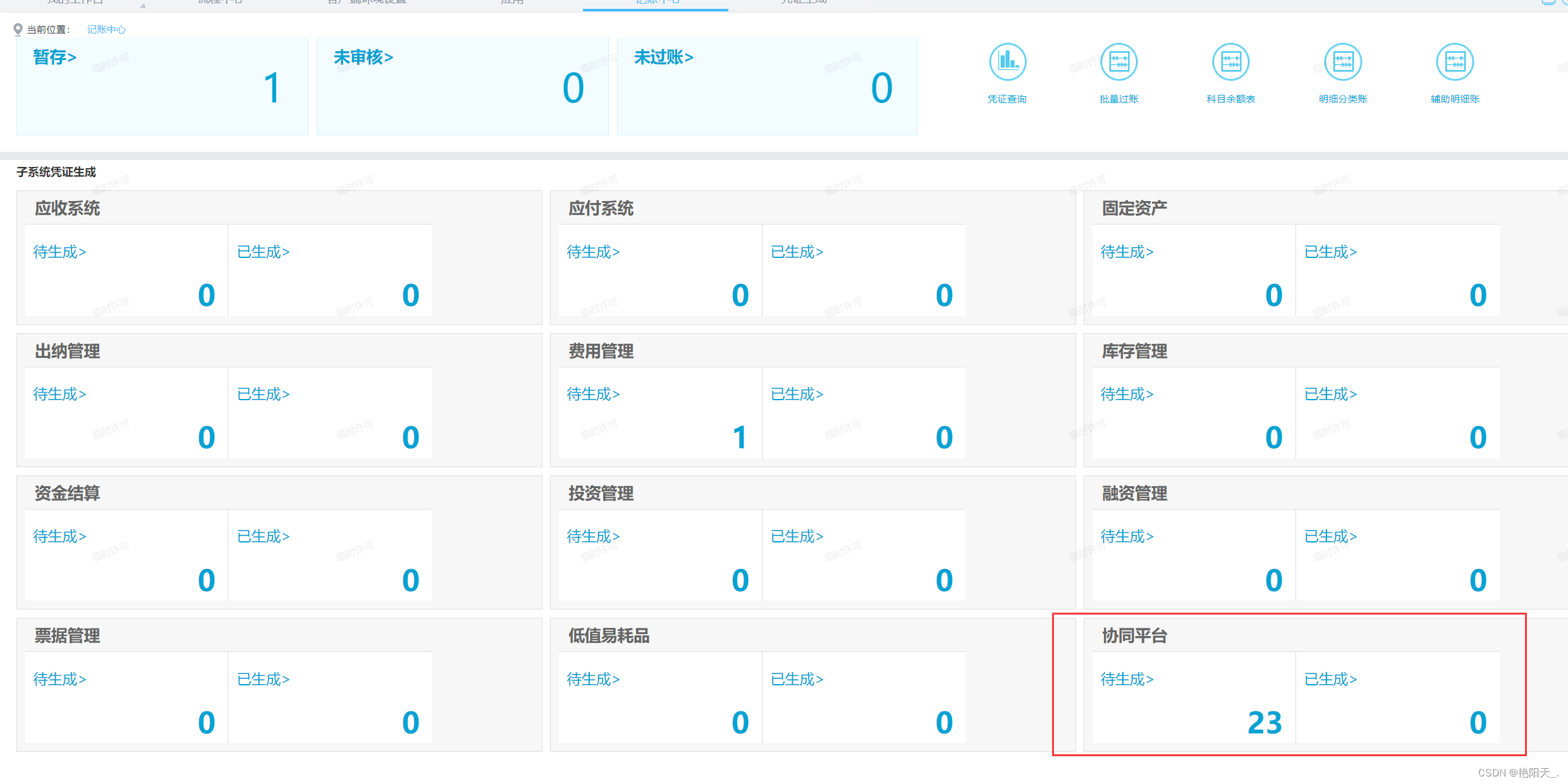1568x784 pixels.
Task: Click the 出纳管理 panel heading
Action: (x=68, y=352)
